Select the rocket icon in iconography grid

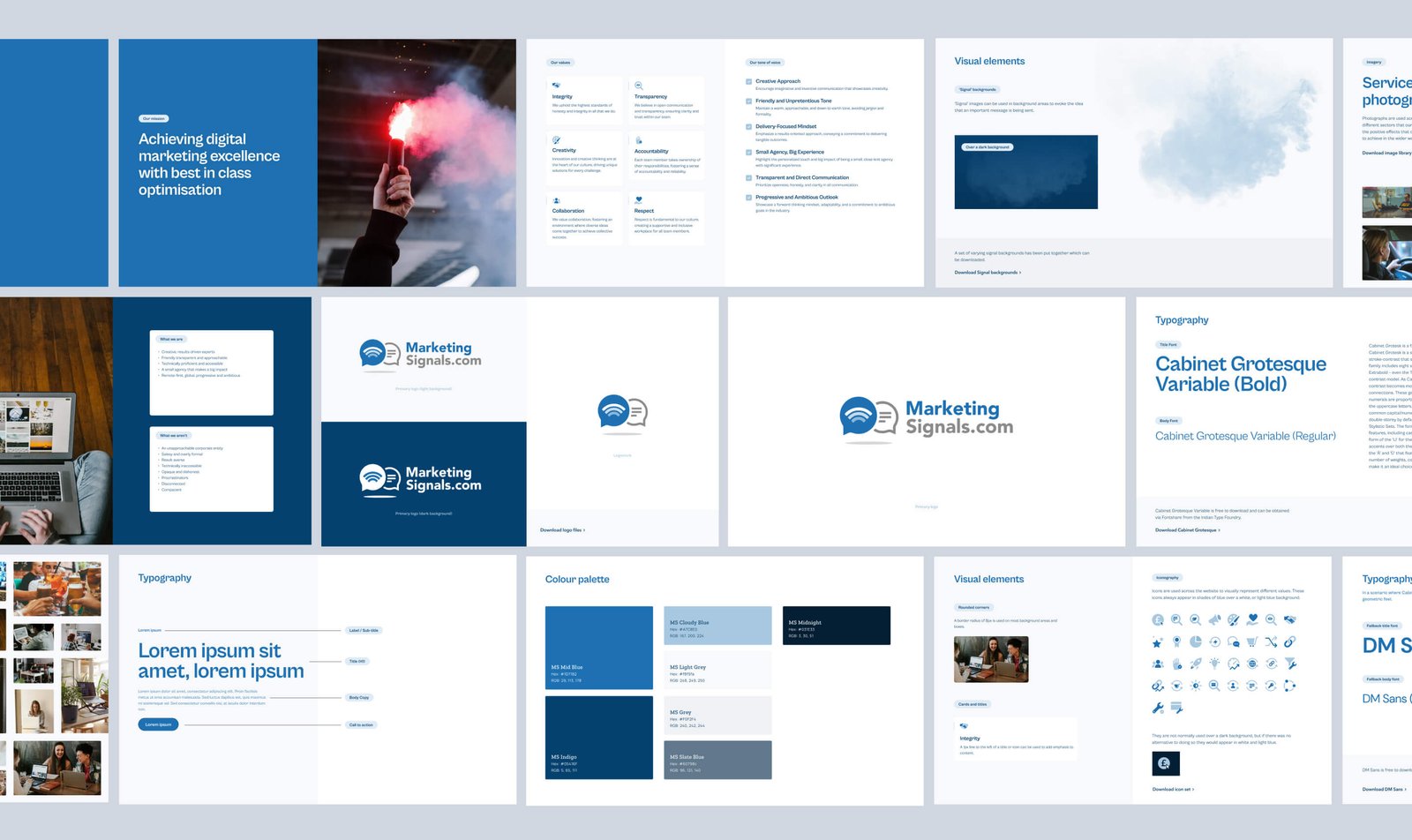coord(1196,664)
